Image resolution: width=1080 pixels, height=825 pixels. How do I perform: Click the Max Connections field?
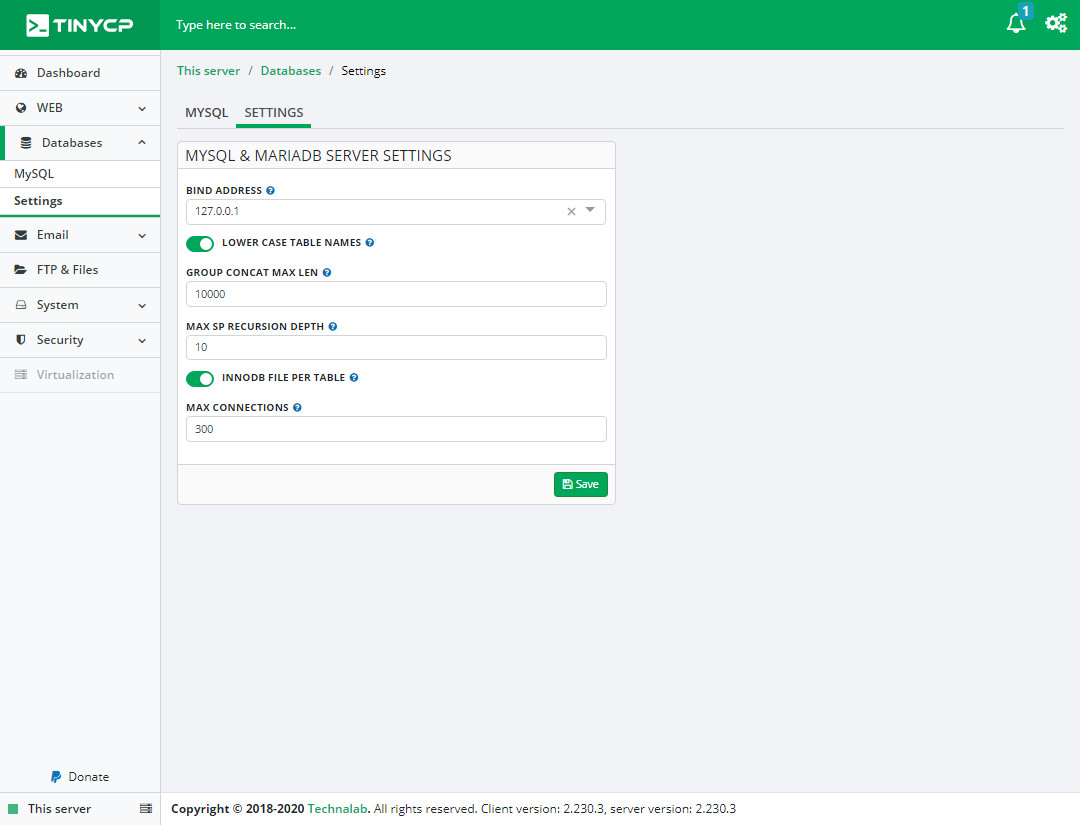point(396,429)
